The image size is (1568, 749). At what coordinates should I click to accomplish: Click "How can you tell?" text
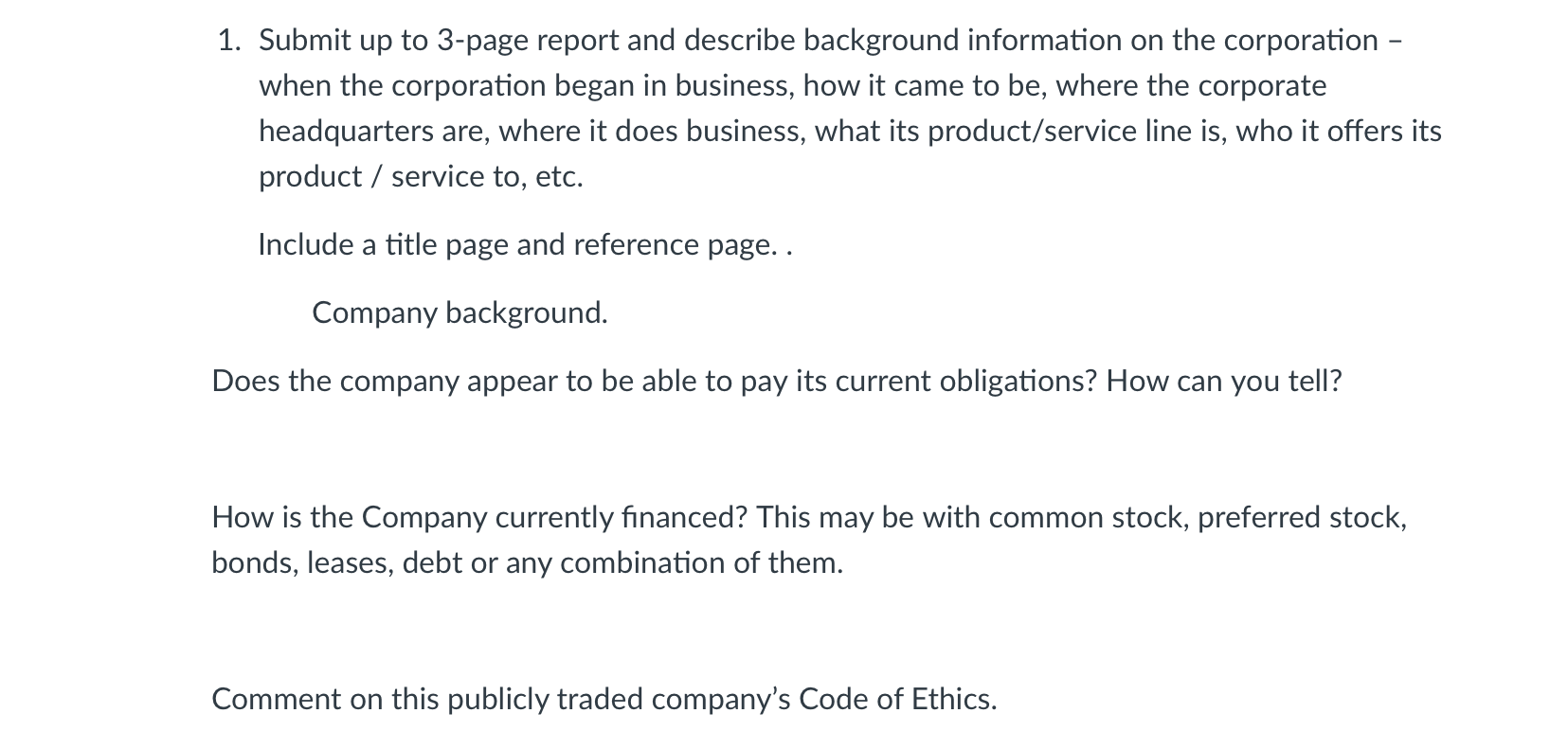pyautogui.click(x=1224, y=382)
